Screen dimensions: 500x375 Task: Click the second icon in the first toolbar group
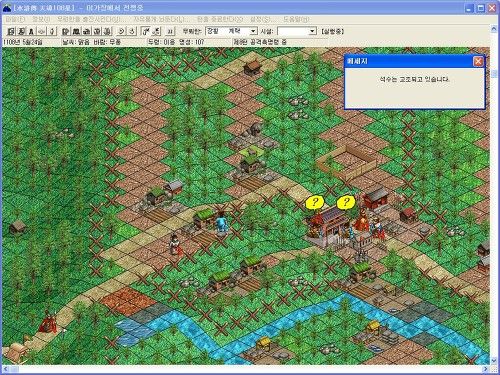click(21, 31)
